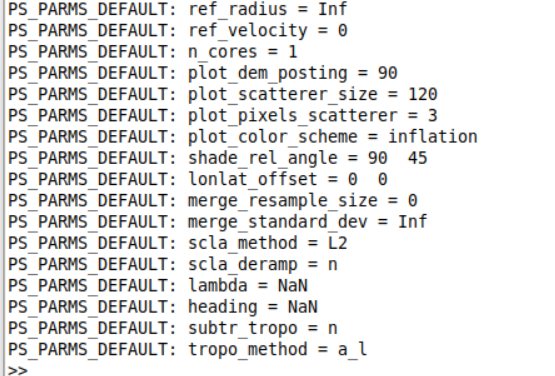The width and height of the screenshot is (555, 376).
Task: Click the ref_radius = Inf line
Action: click(178, 9)
